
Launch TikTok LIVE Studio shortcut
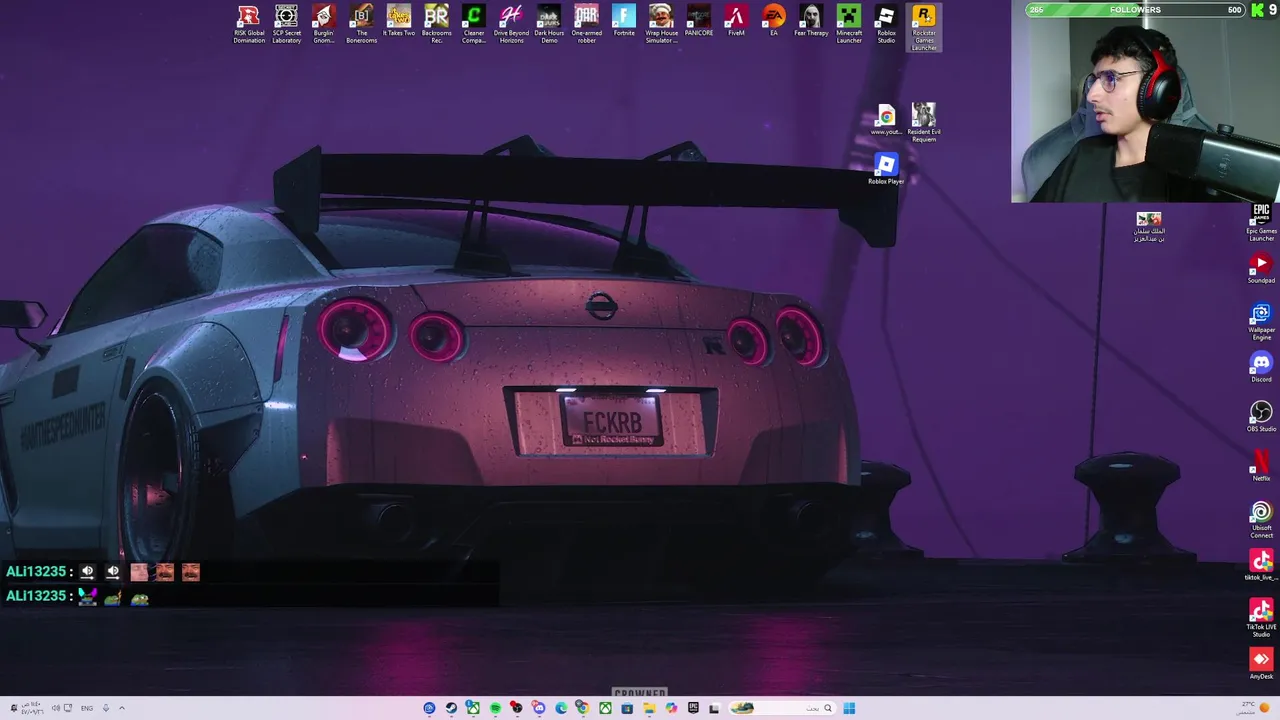(x=1261, y=619)
